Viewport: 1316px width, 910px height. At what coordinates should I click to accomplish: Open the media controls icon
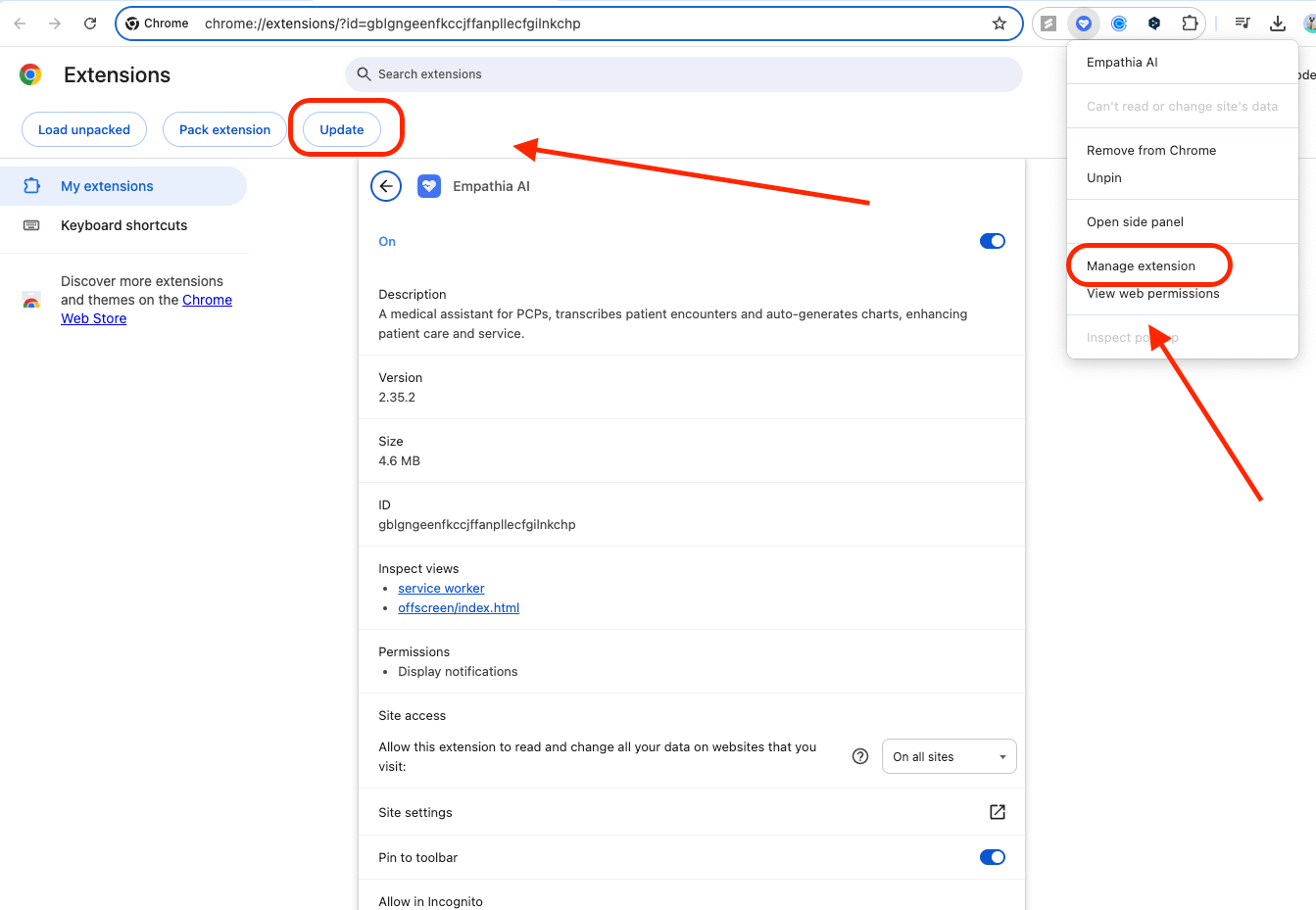coord(1243,24)
